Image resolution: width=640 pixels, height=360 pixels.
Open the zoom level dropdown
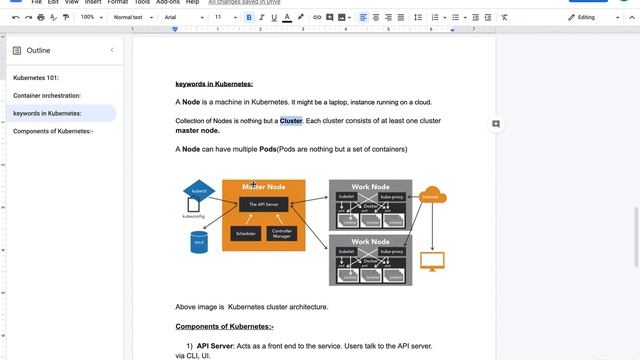click(x=91, y=18)
